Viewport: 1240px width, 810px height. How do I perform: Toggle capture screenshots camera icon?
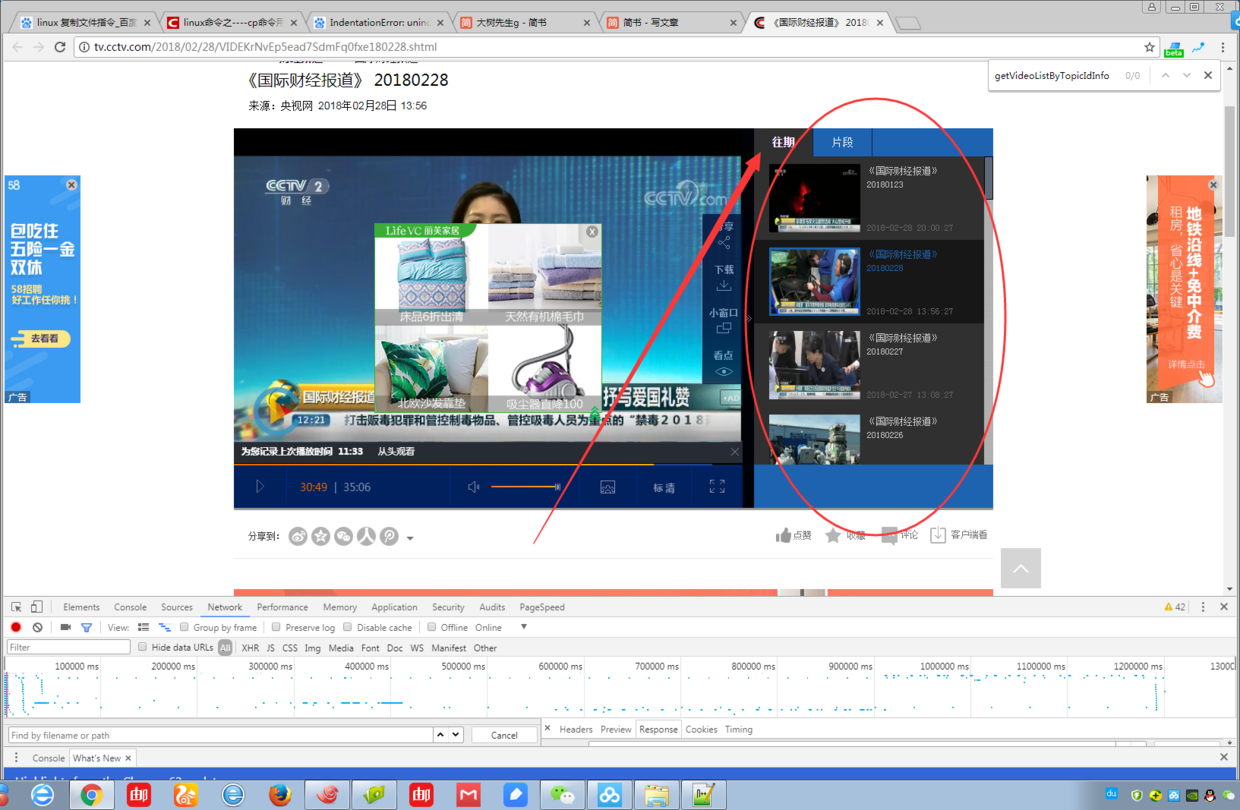65,627
